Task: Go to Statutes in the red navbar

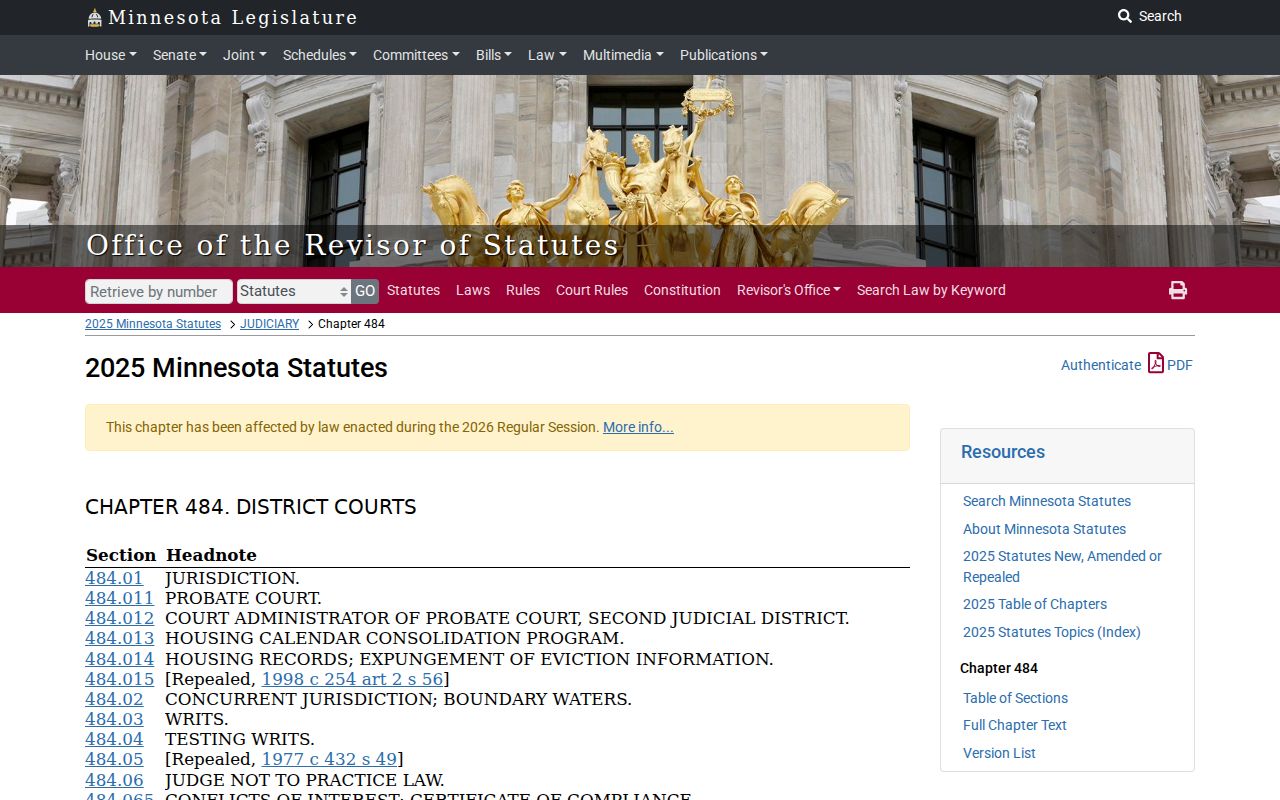Action: click(x=413, y=290)
